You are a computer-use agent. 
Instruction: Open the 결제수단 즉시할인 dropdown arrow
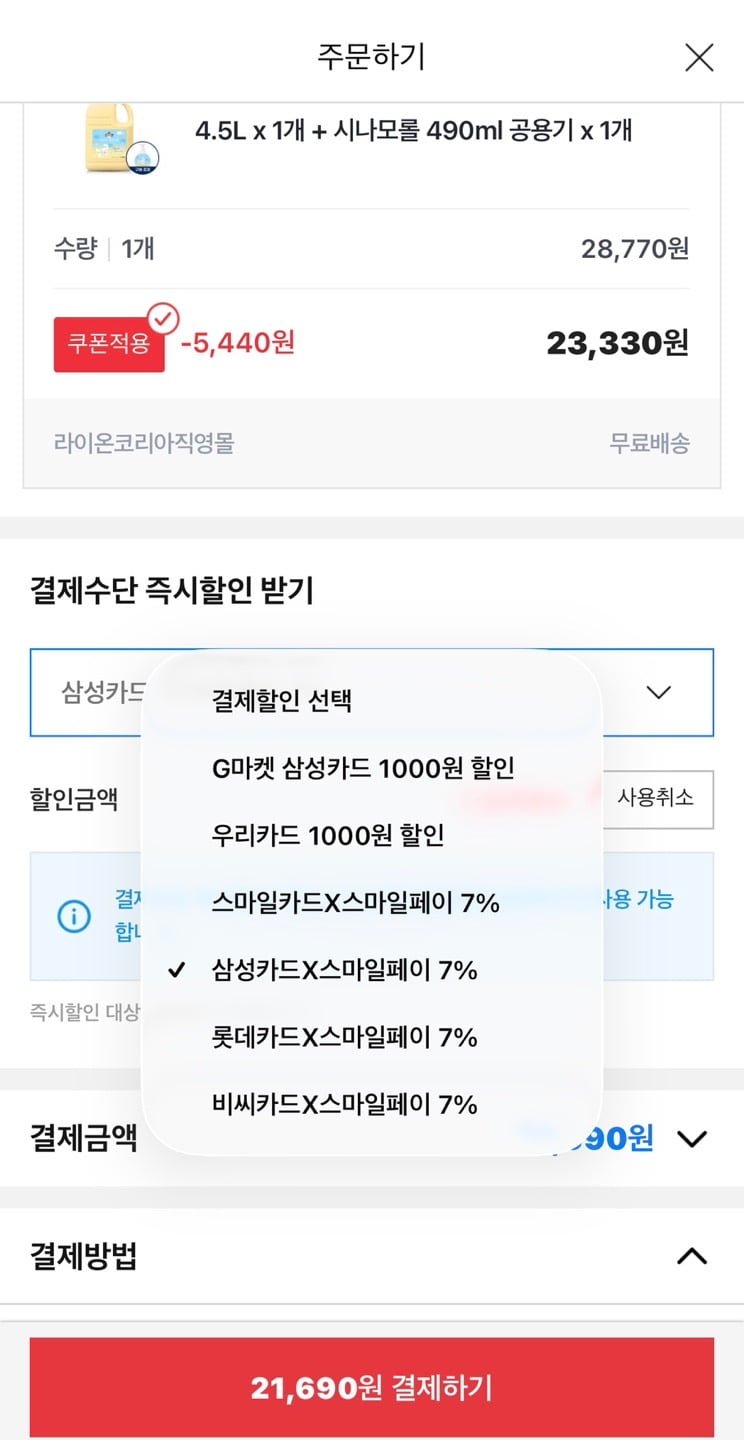pyautogui.click(x=658, y=692)
